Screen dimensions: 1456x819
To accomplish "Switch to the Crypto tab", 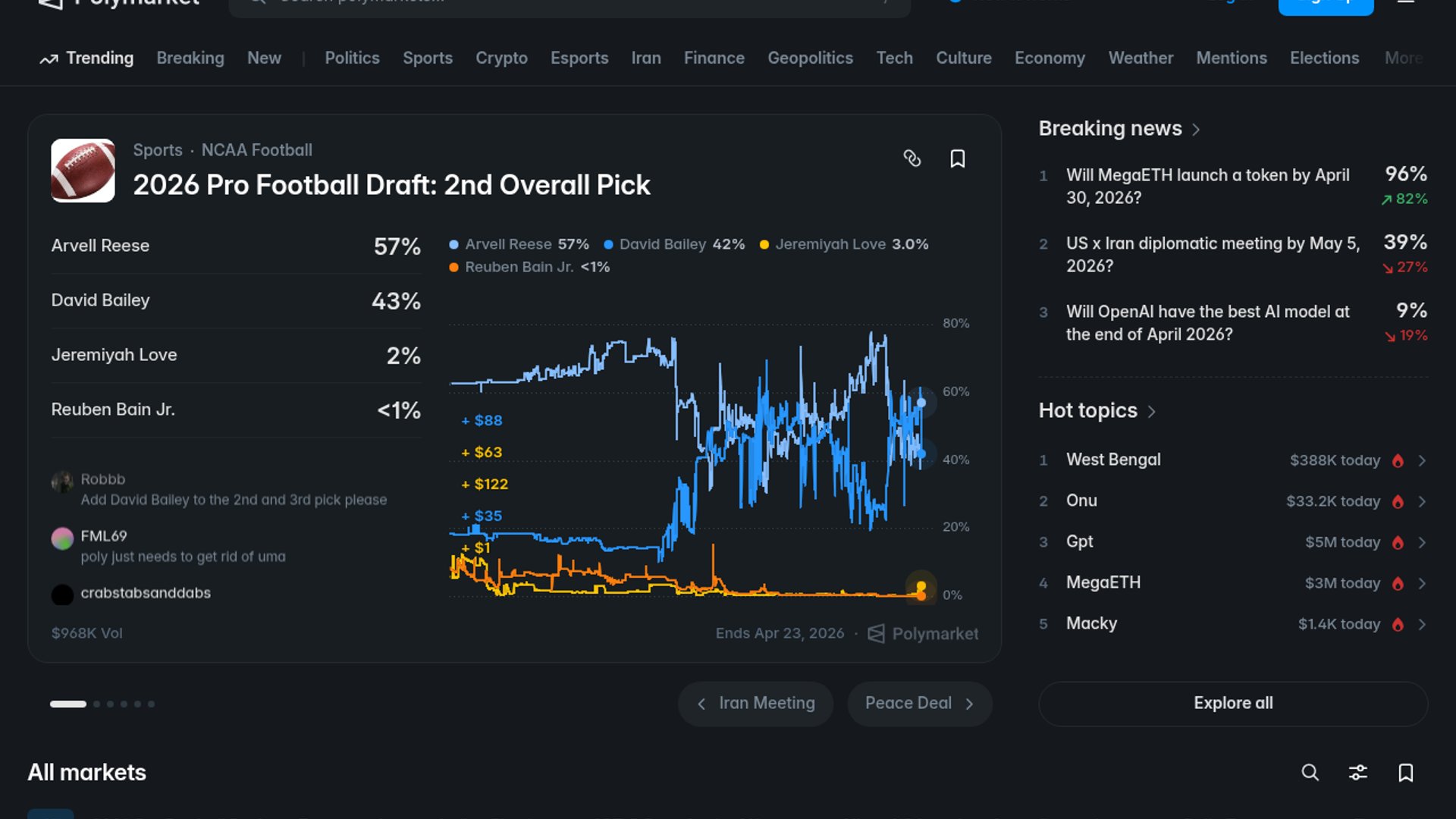I will [501, 58].
